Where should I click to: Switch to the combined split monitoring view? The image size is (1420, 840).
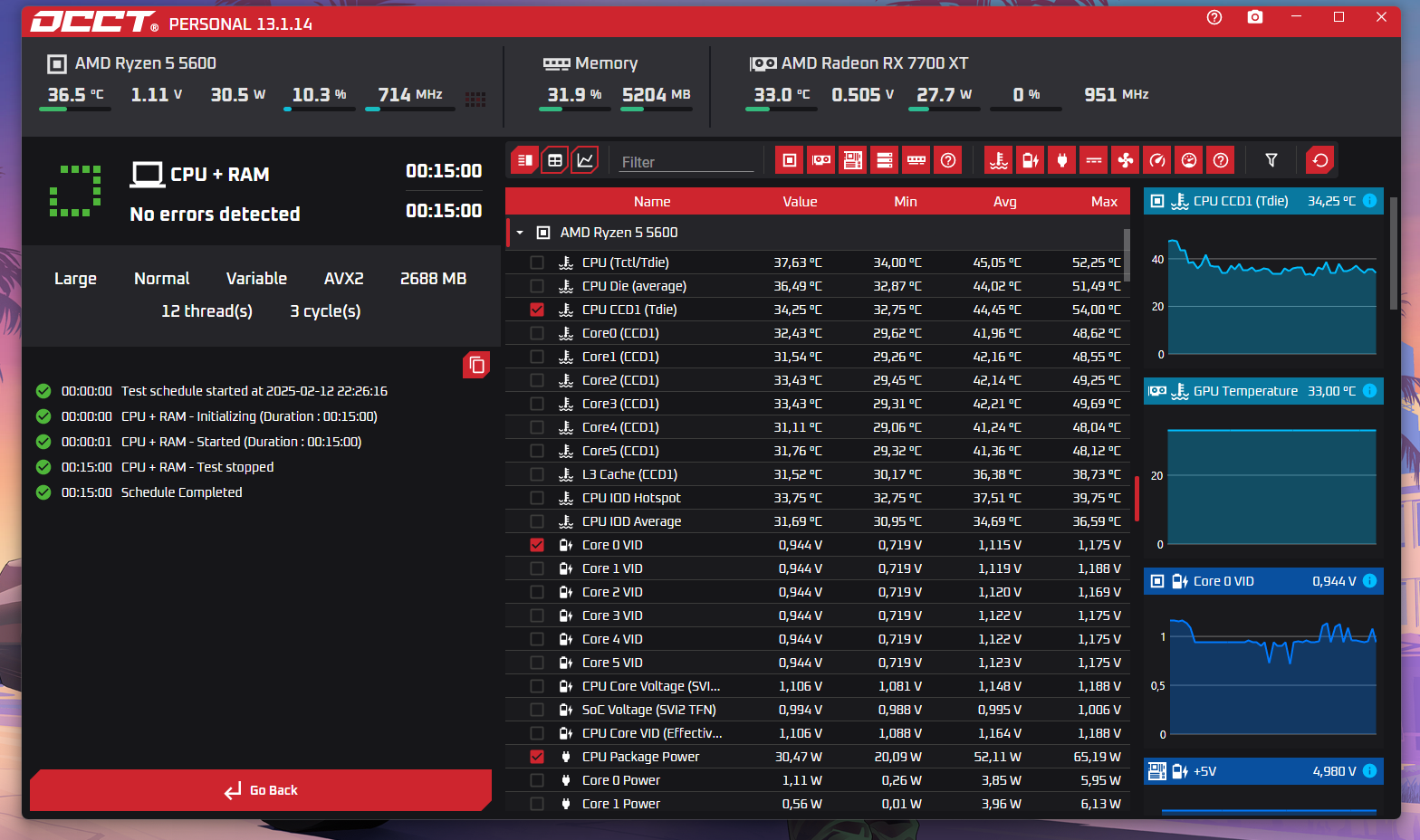(524, 160)
